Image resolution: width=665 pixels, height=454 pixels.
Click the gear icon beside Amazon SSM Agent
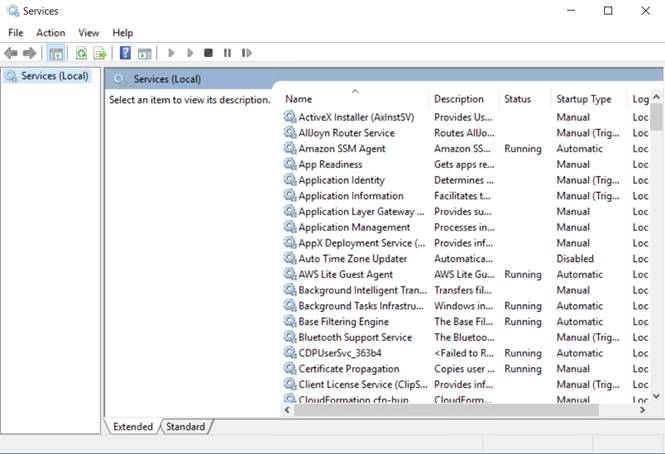click(290, 148)
